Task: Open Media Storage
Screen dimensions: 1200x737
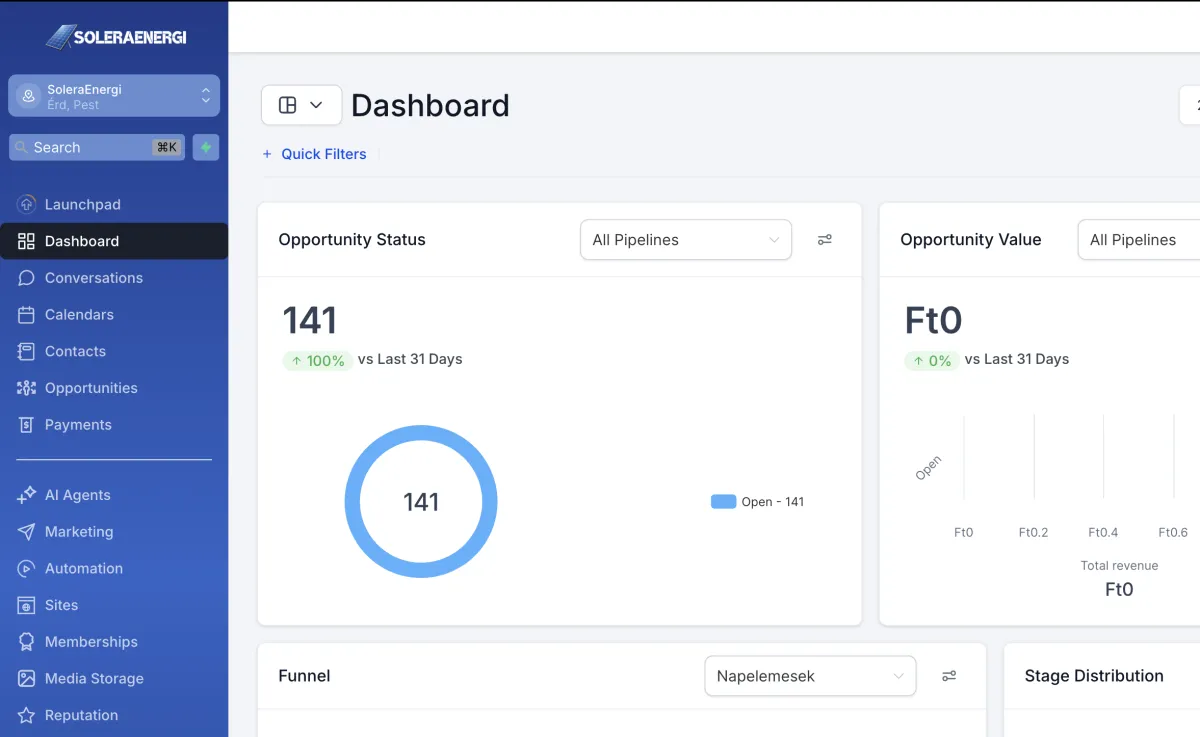Action: point(114,678)
